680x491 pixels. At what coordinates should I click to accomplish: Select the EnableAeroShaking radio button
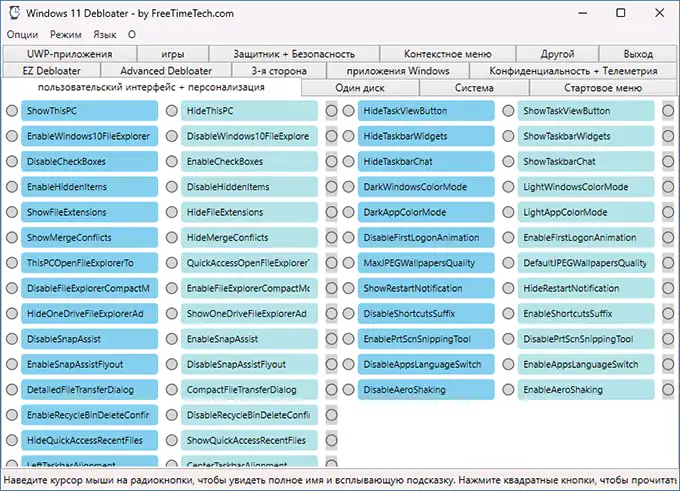tap(508, 390)
